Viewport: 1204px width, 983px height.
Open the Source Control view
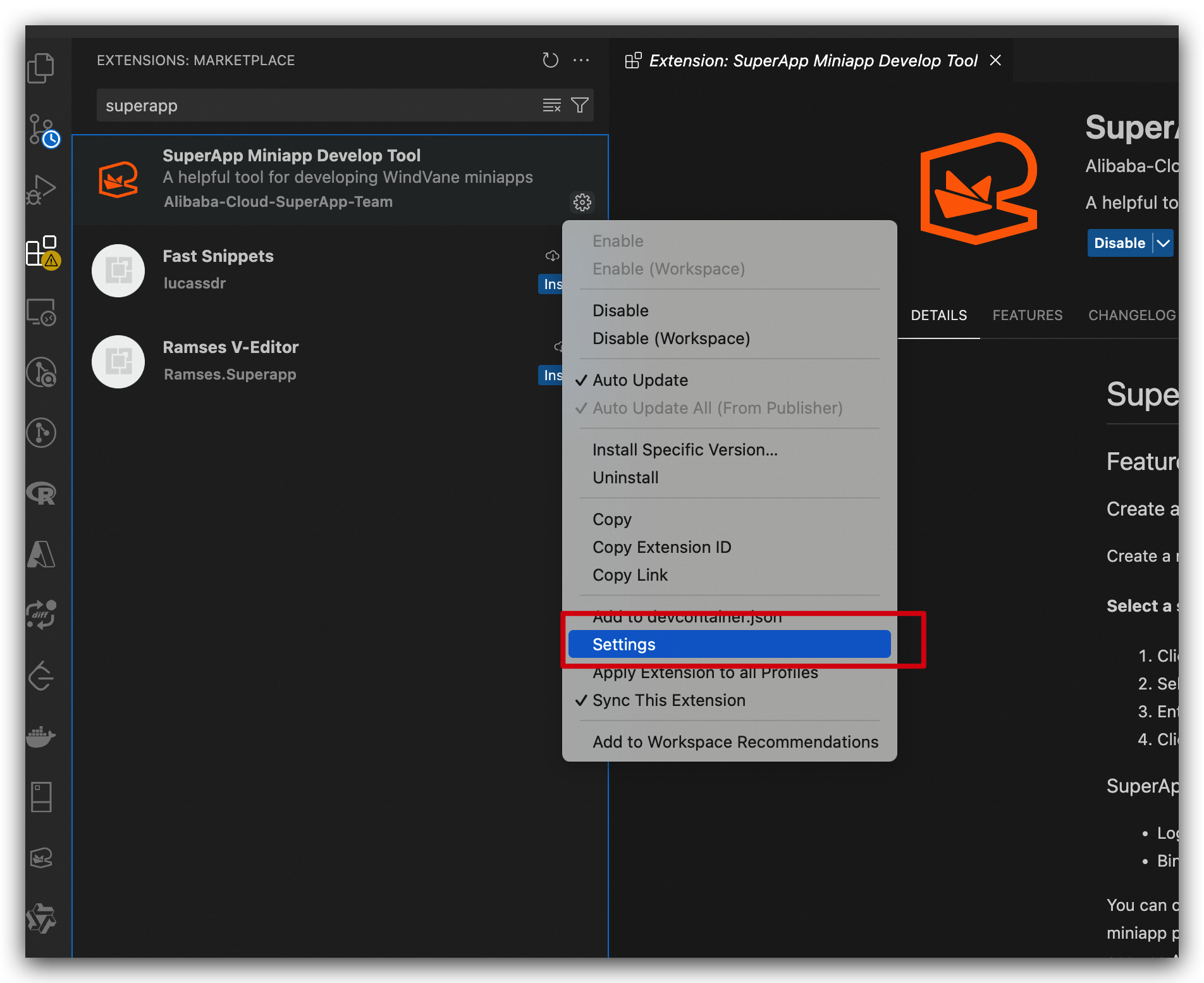click(x=42, y=130)
